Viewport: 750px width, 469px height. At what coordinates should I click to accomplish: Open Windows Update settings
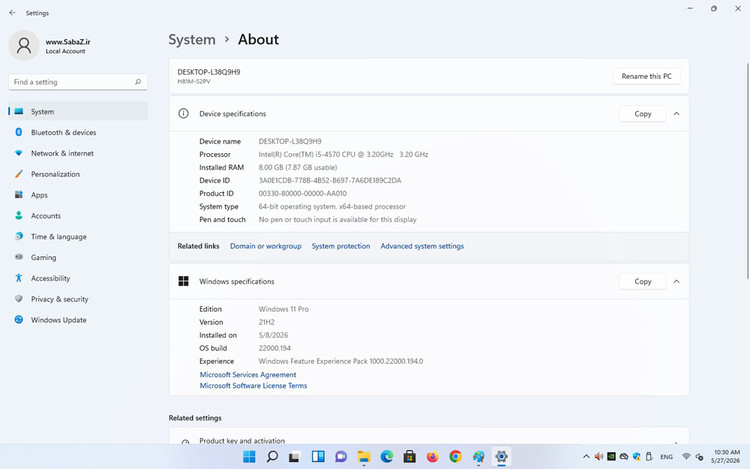point(78,320)
